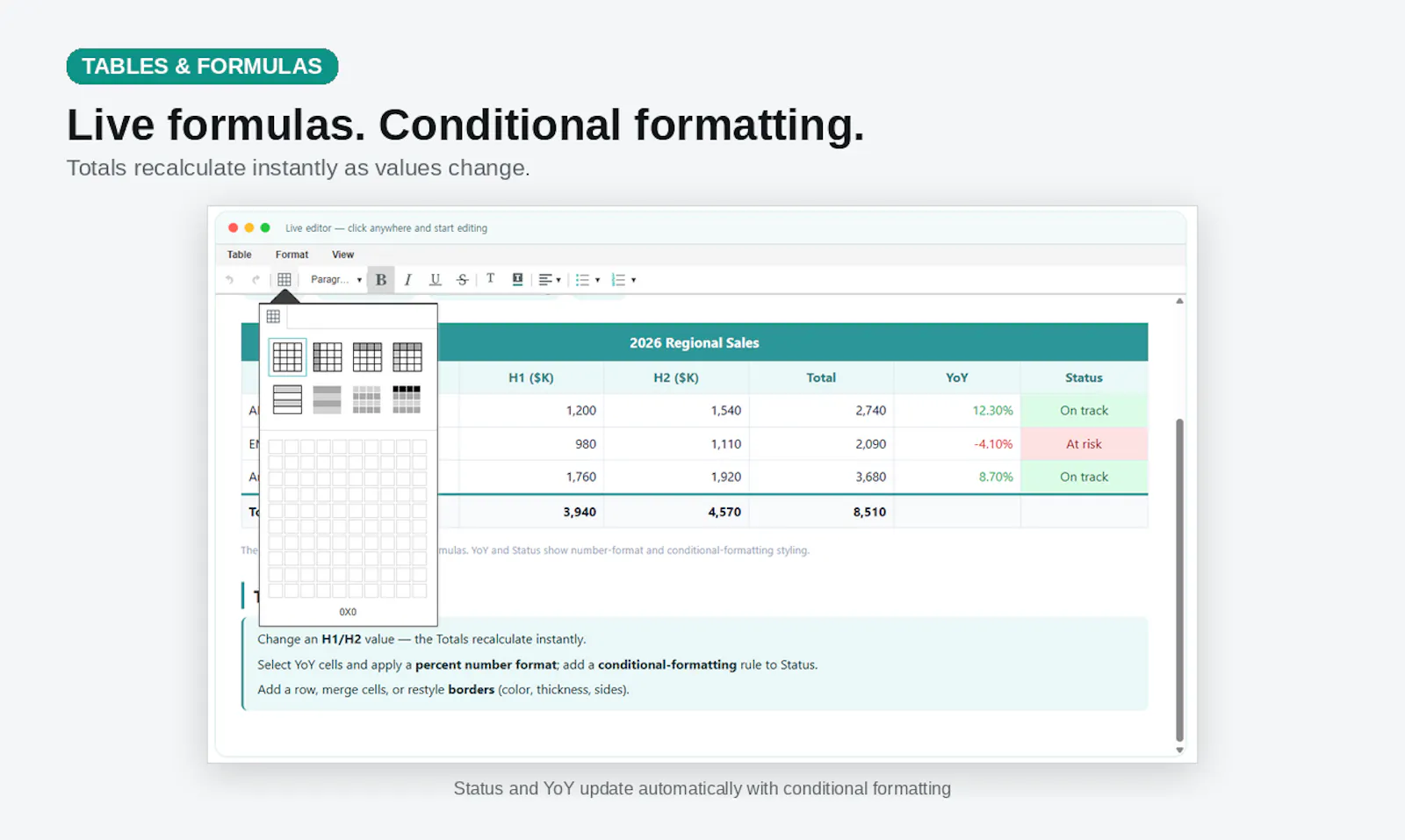Choose the black header checkered table style

tap(407, 399)
